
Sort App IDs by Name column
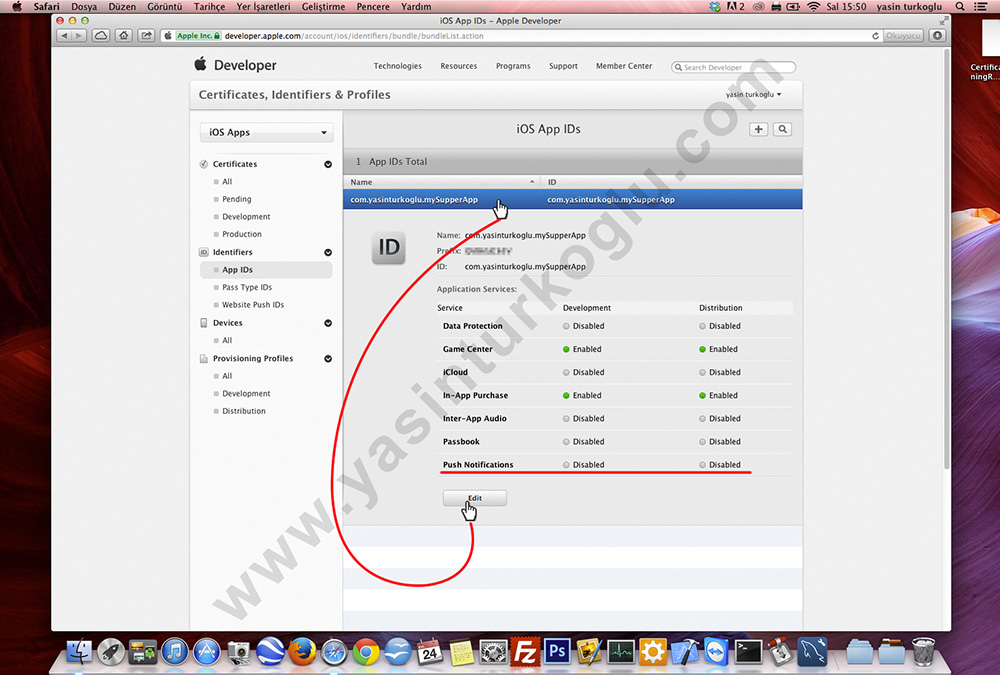pyautogui.click(x=441, y=182)
